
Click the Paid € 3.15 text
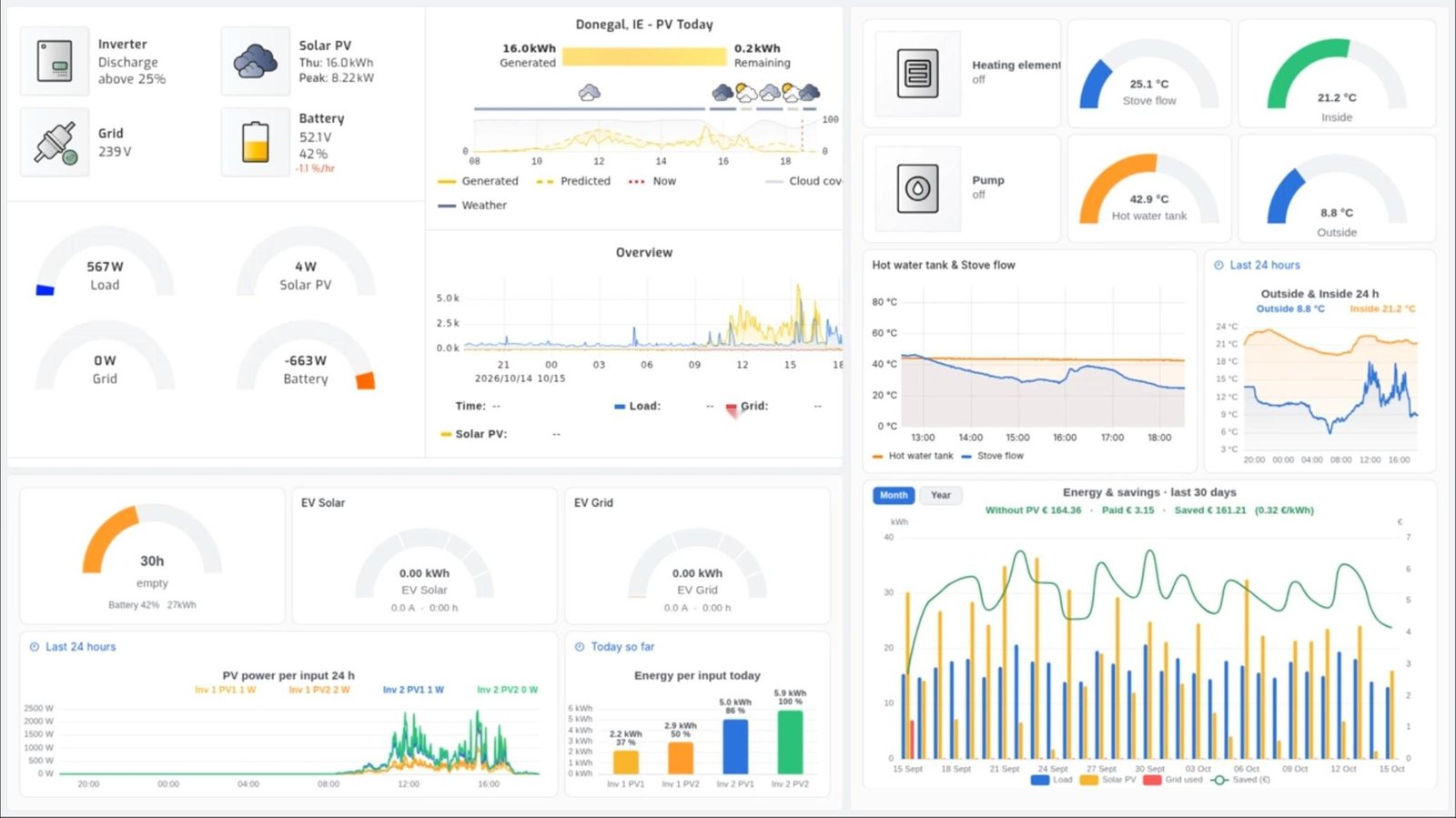tap(1127, 510)
